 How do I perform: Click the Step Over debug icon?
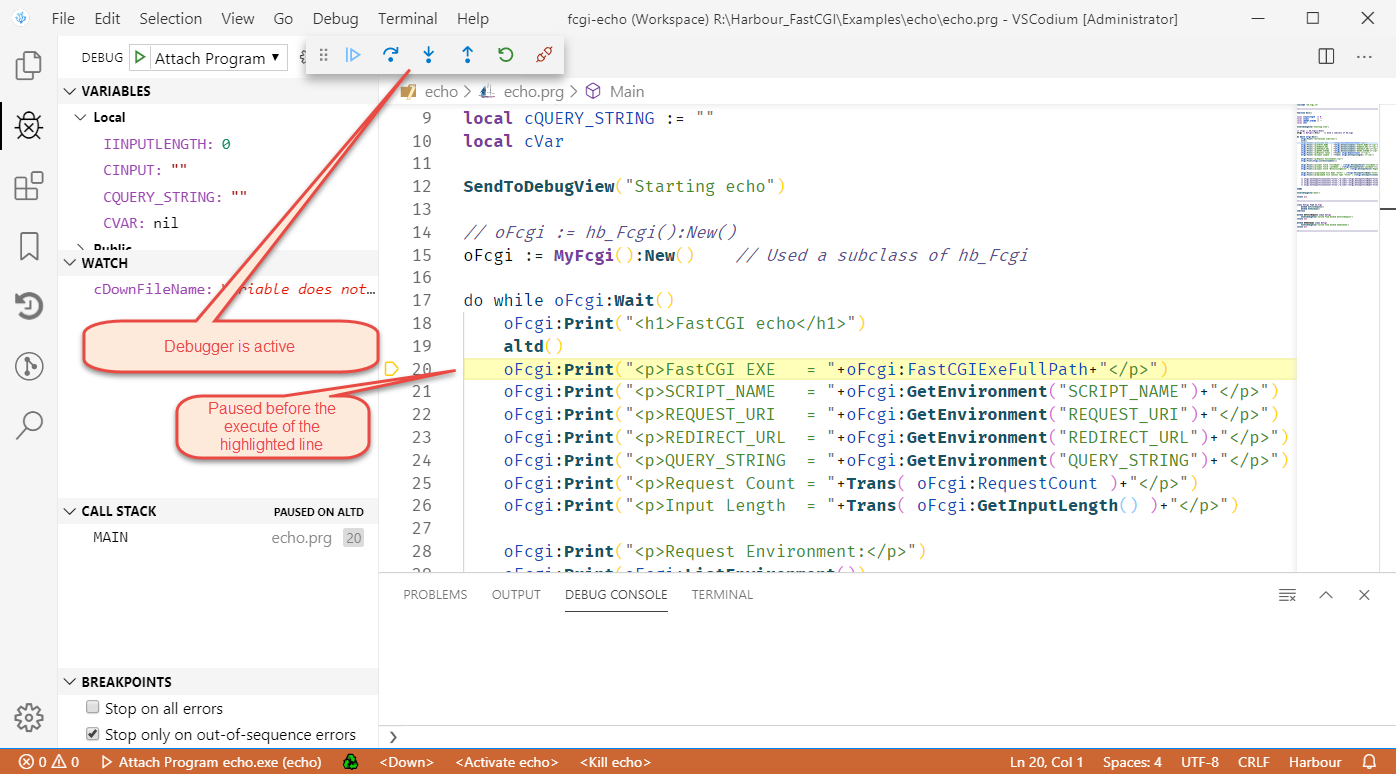(391, 55)
